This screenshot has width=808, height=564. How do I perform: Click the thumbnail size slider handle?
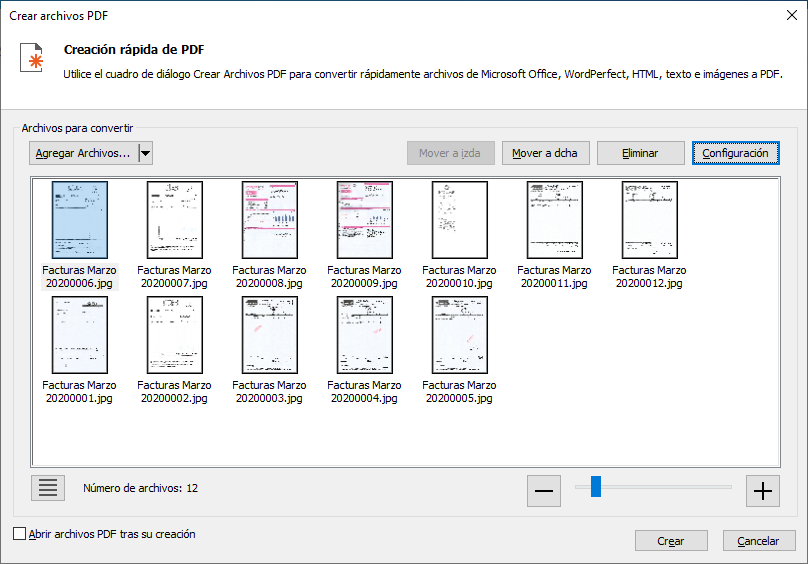(x=595, y=487)
